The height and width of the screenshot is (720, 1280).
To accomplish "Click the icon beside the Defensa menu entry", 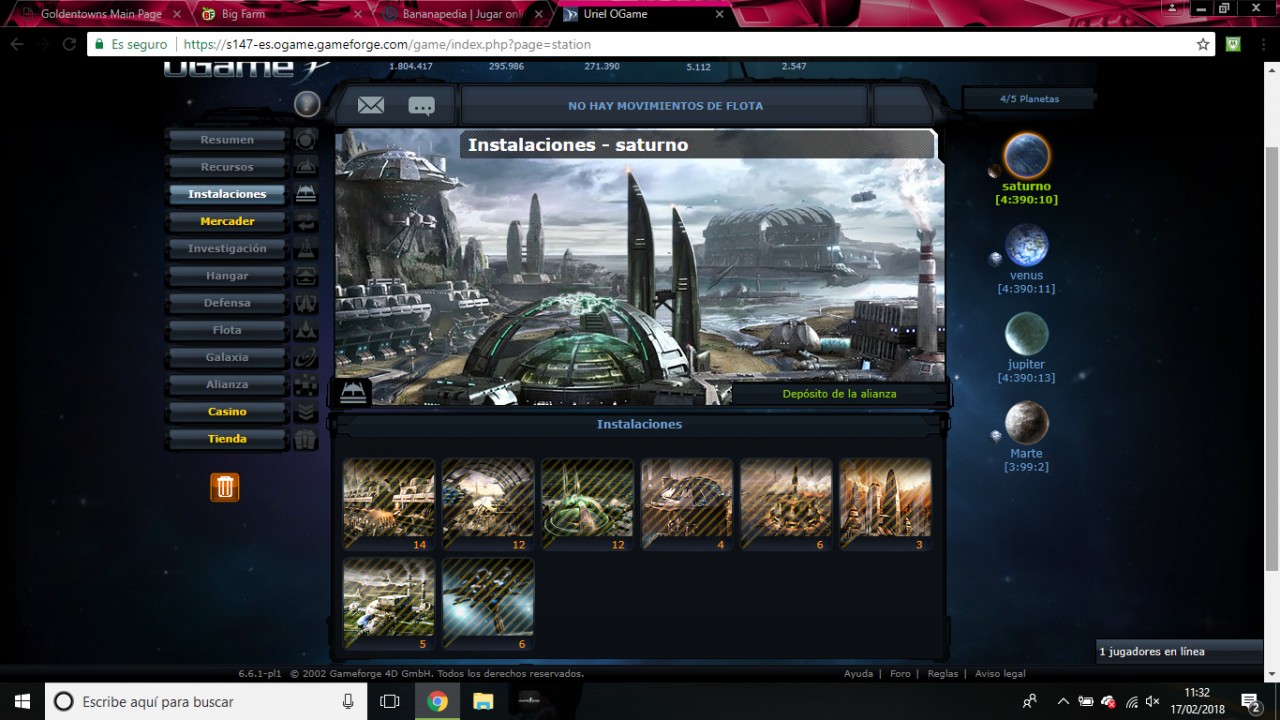I will 306,303.
